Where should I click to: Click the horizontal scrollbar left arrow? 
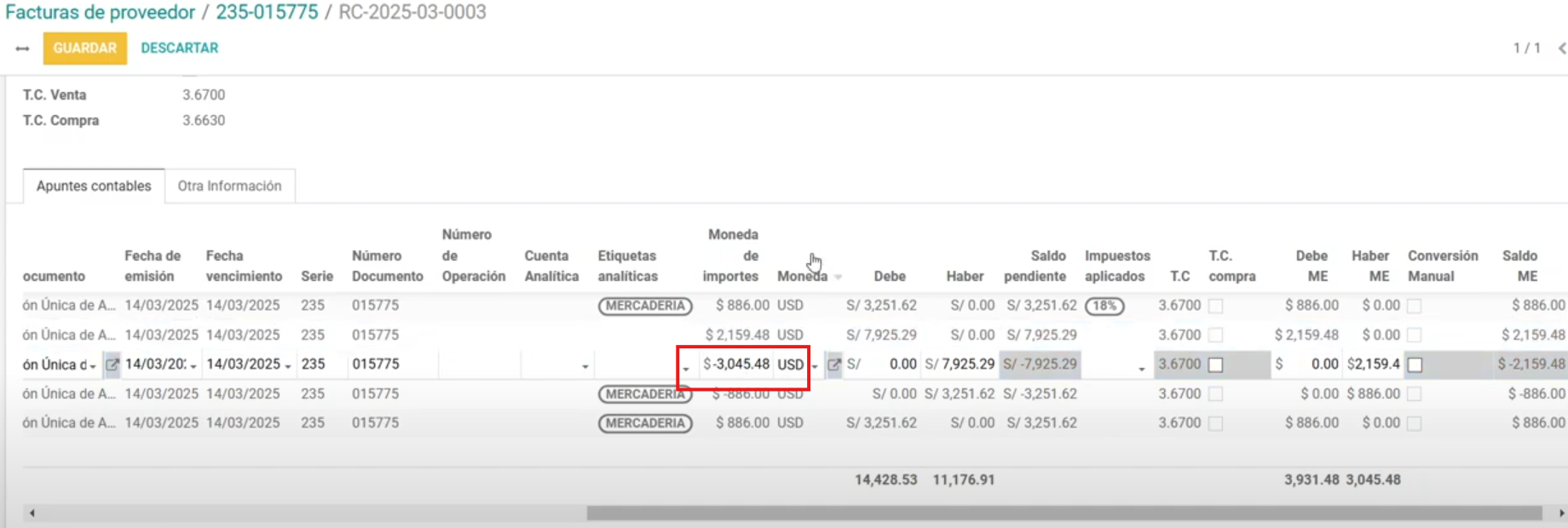coord(32,514)
